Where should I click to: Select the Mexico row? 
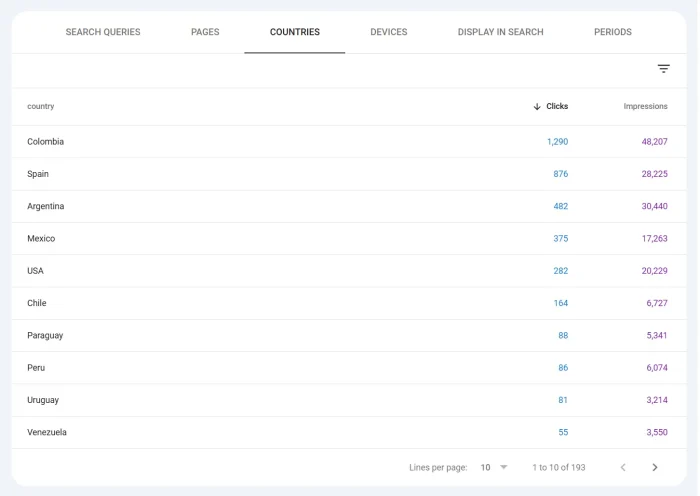tap(349, 238)
